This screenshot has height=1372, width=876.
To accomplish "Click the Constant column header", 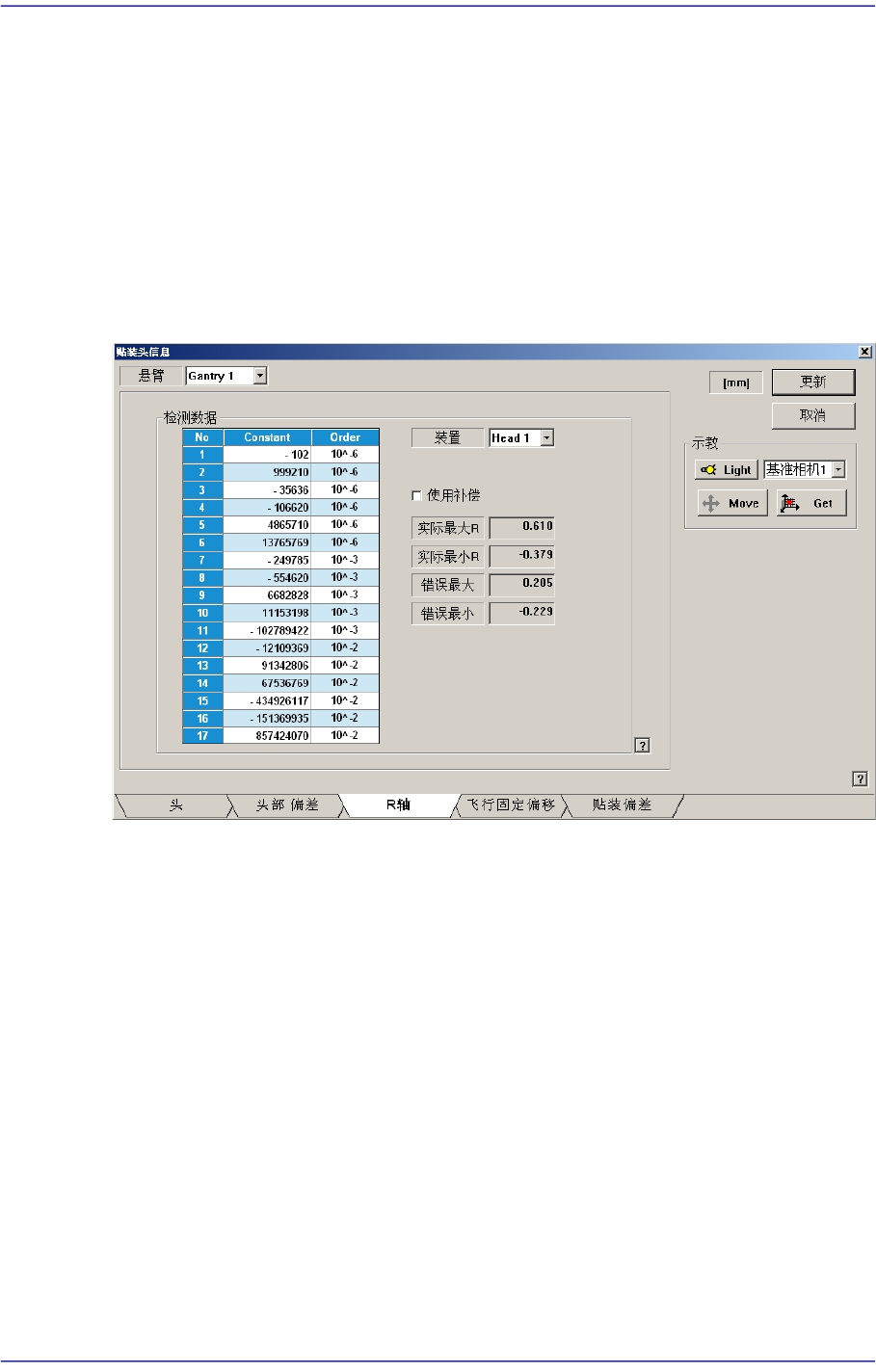I will point(267,437).
